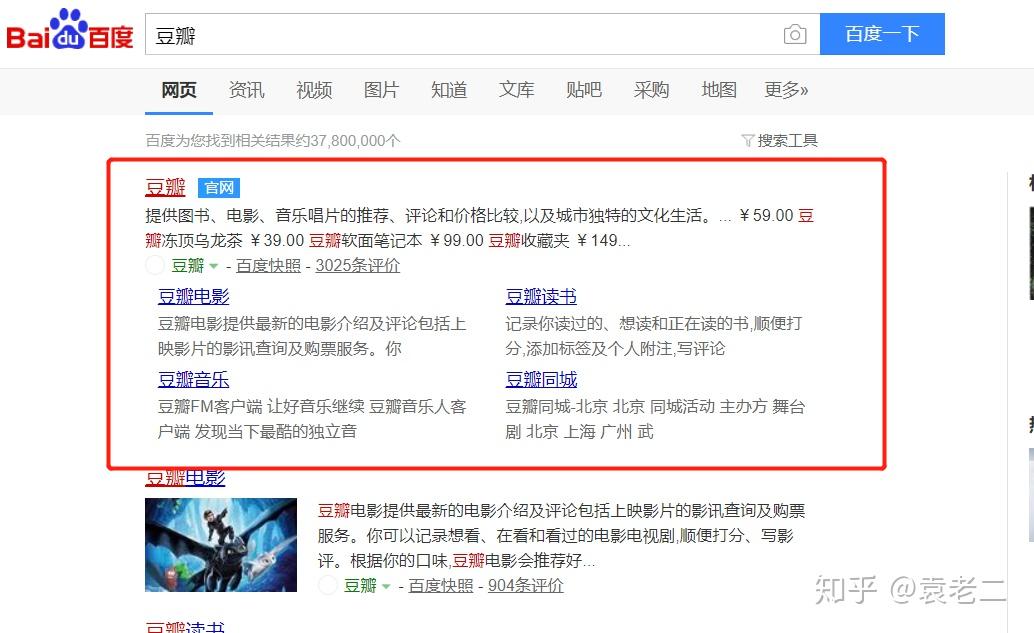Open the 豆瓣读书 sublink
Image resolution: width=1034 pixels, height=633 pixels.
point(541,297)
